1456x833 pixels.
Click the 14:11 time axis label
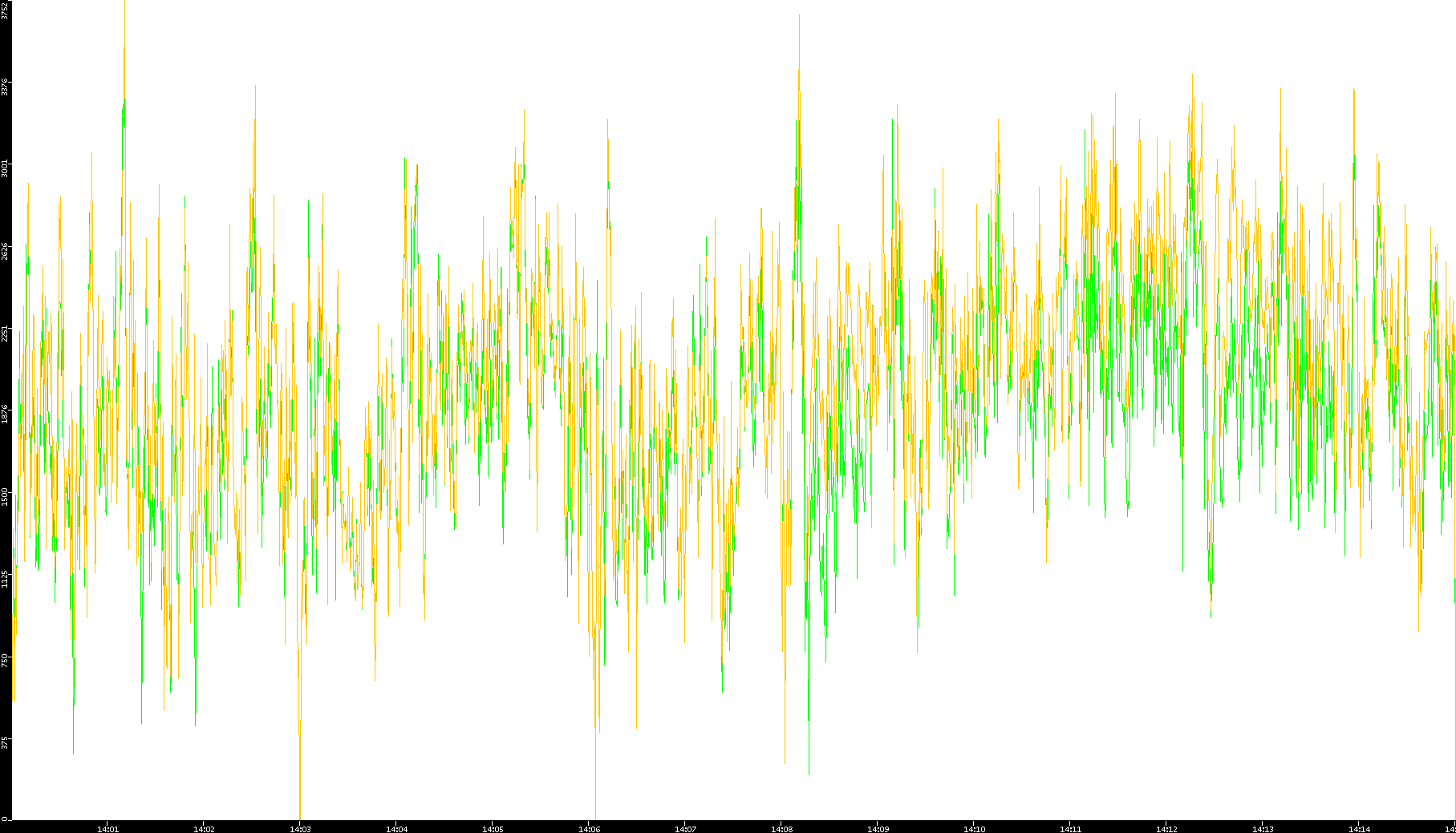pos(1070,829)
